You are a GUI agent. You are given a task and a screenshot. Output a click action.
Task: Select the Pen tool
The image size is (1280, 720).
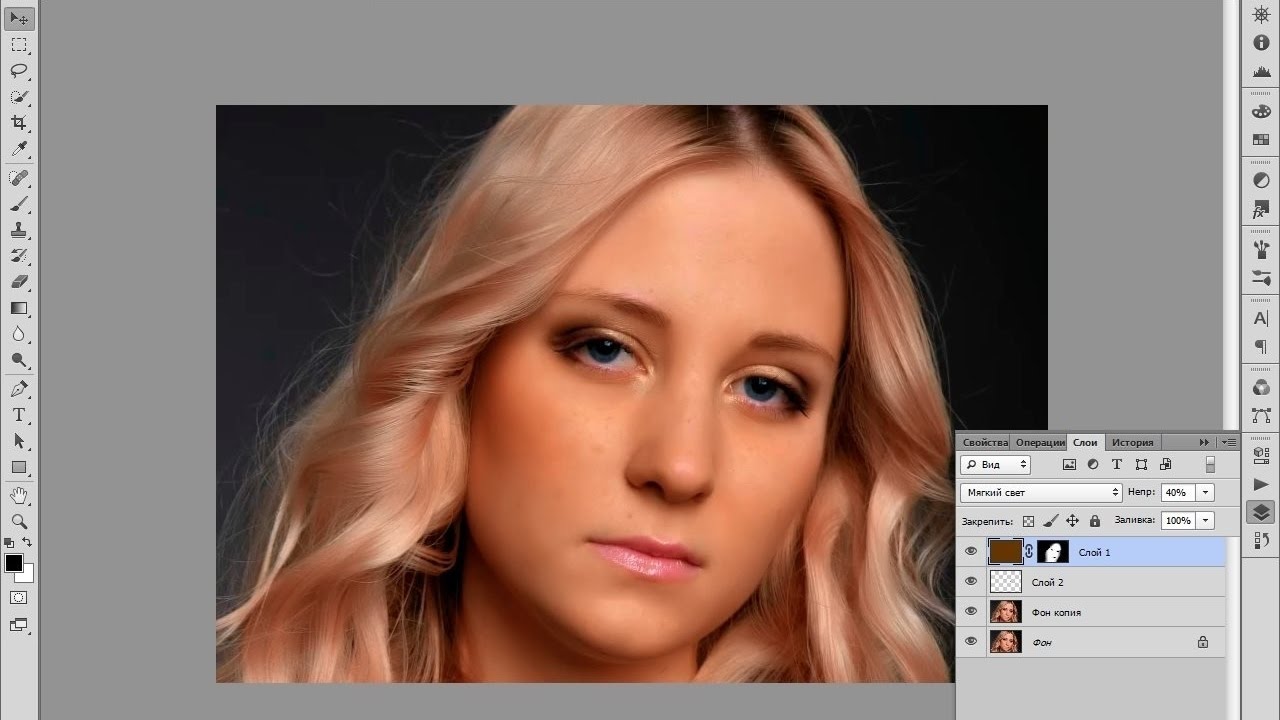tap(19, 389)
